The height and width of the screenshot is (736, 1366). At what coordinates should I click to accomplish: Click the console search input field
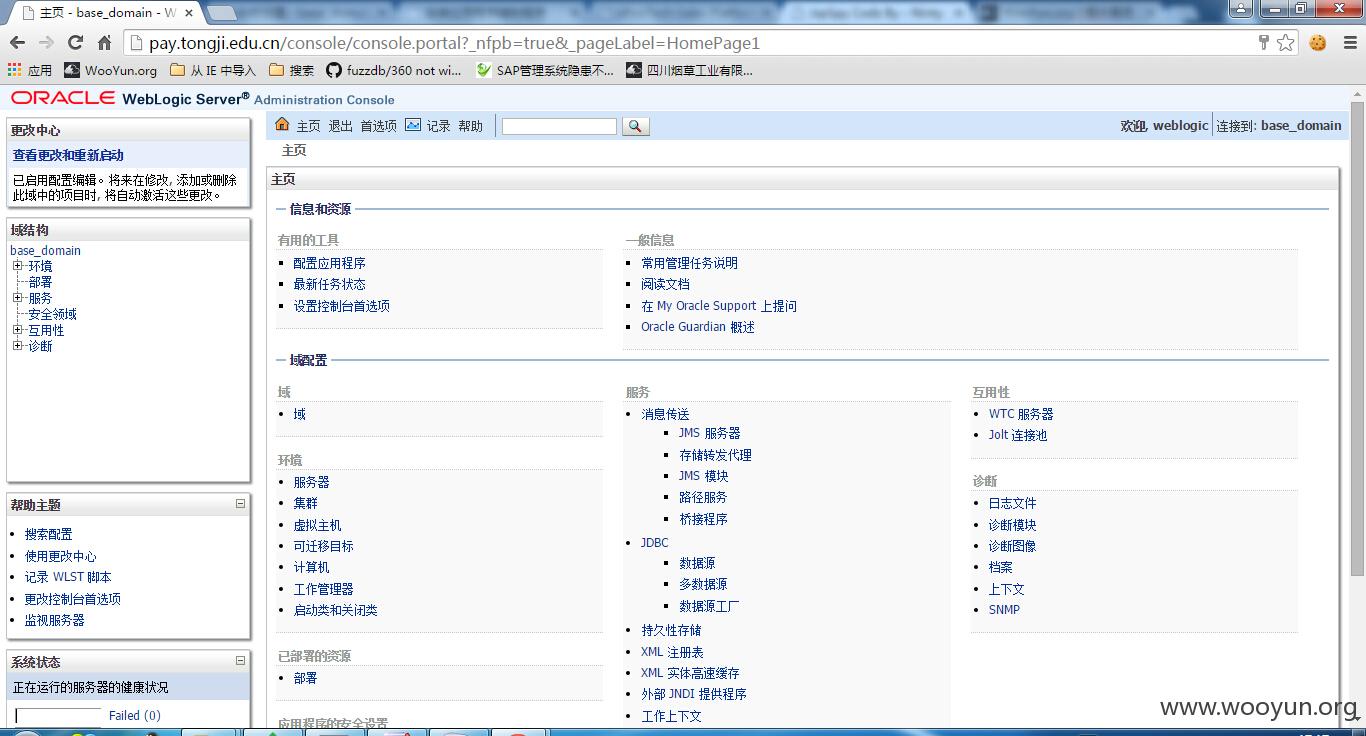tap(559, 126)
